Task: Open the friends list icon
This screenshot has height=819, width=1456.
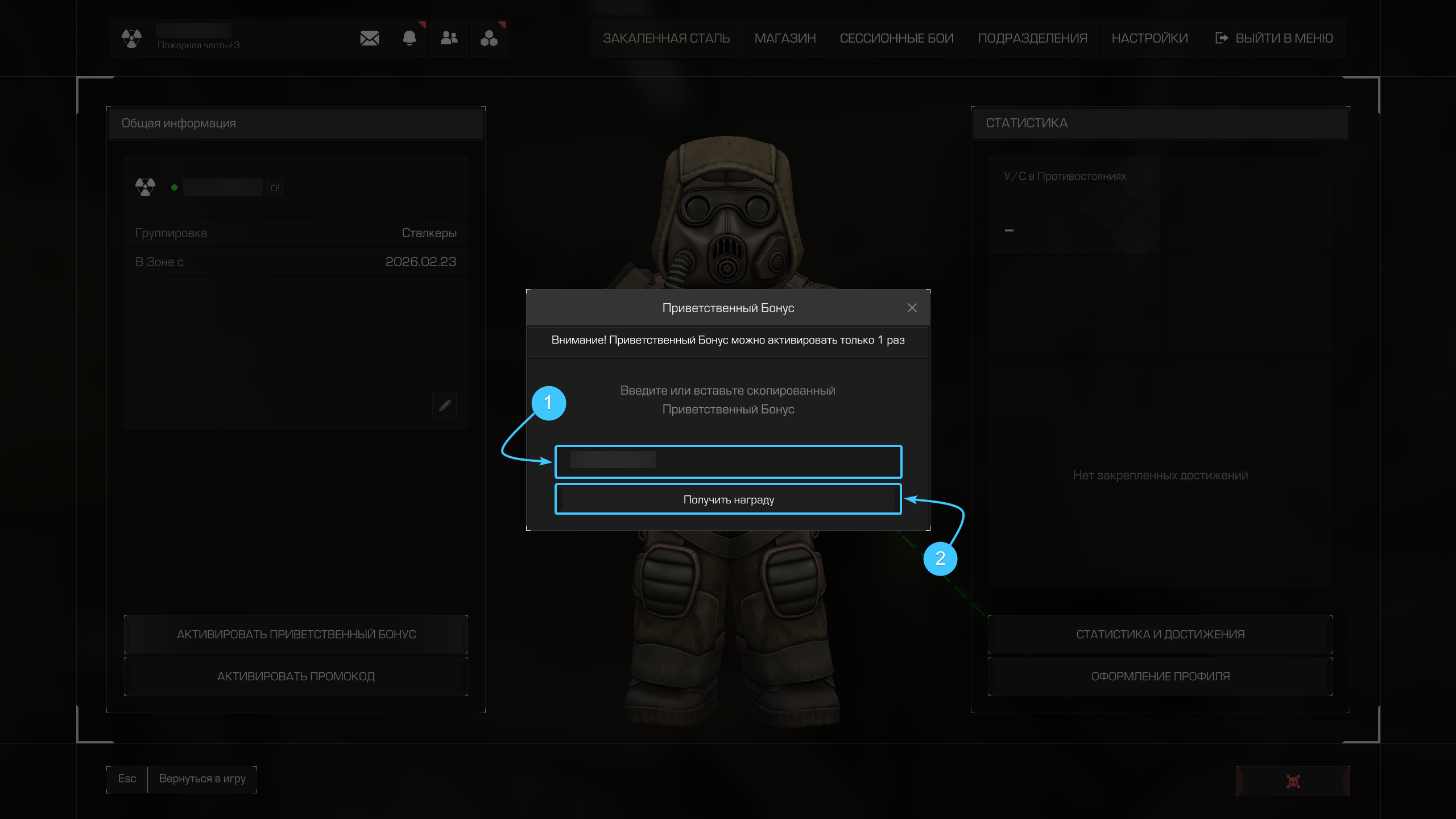Action: 449,38
